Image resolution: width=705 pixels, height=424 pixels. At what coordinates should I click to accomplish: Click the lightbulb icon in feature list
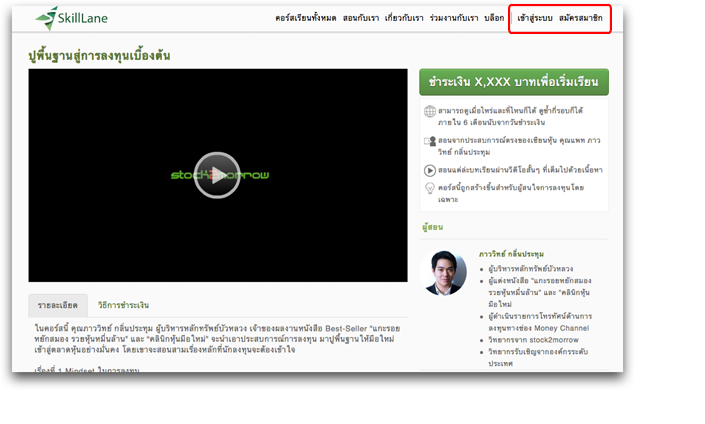[430, 188]
